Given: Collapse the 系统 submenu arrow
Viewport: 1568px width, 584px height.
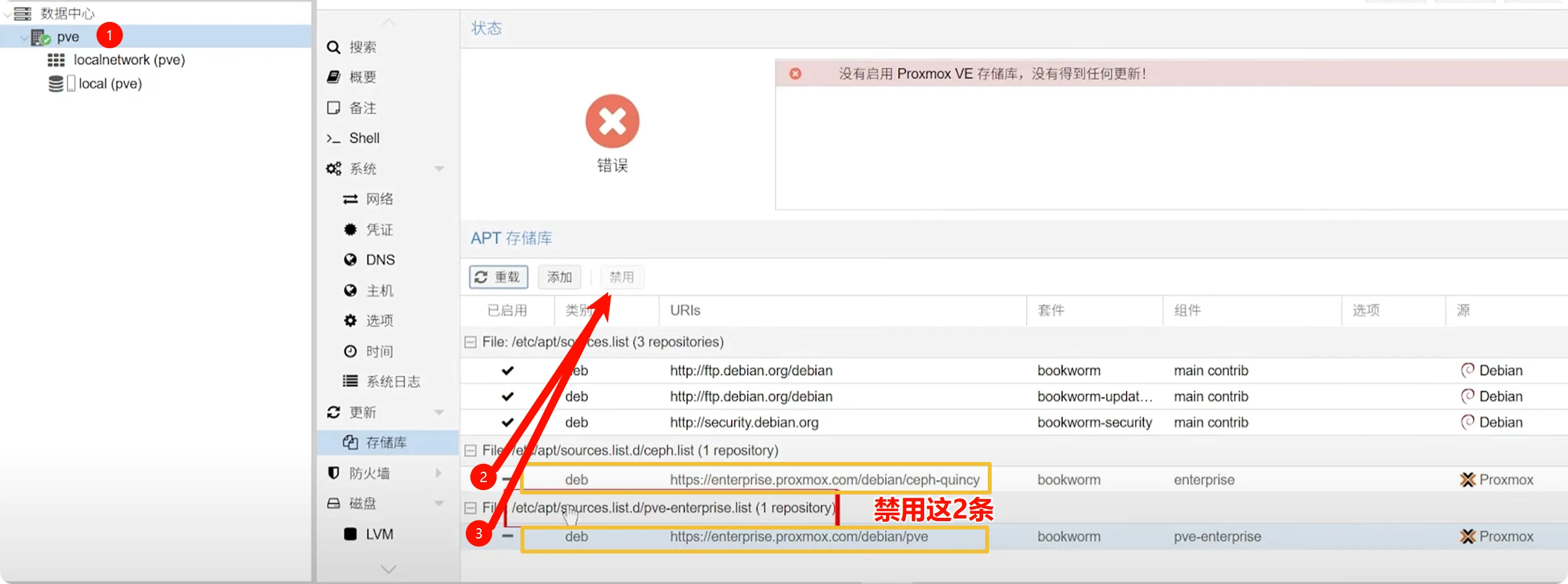Looking at the screenshot, I should (x=439, y=169).
